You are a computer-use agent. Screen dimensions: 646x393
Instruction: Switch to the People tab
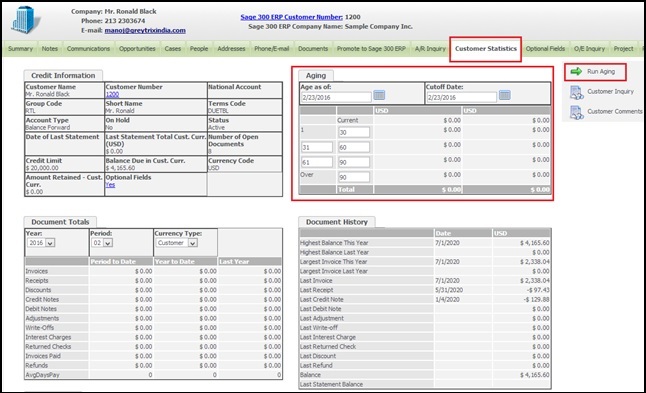click(199, 49)
